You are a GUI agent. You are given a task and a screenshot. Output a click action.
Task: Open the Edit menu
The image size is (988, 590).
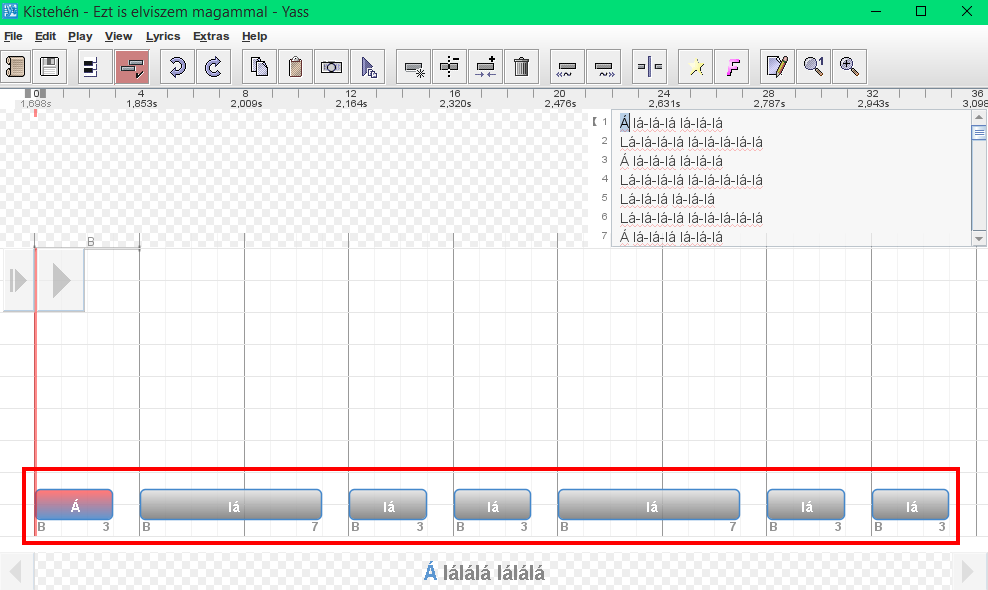click(45, 36)
